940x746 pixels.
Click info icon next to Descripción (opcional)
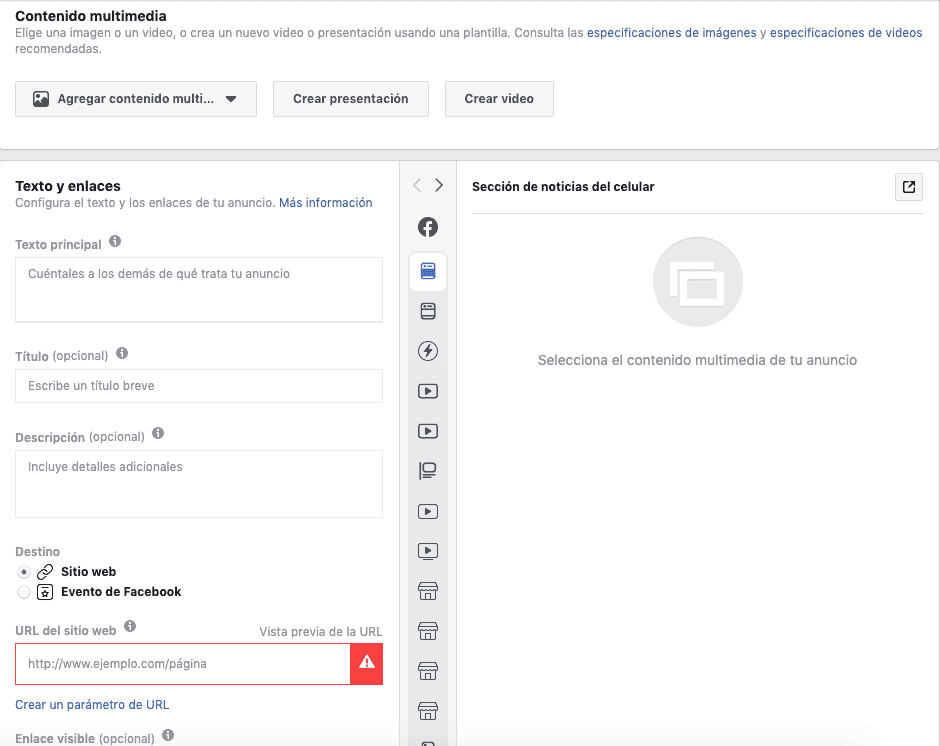(x=158, y=434)
